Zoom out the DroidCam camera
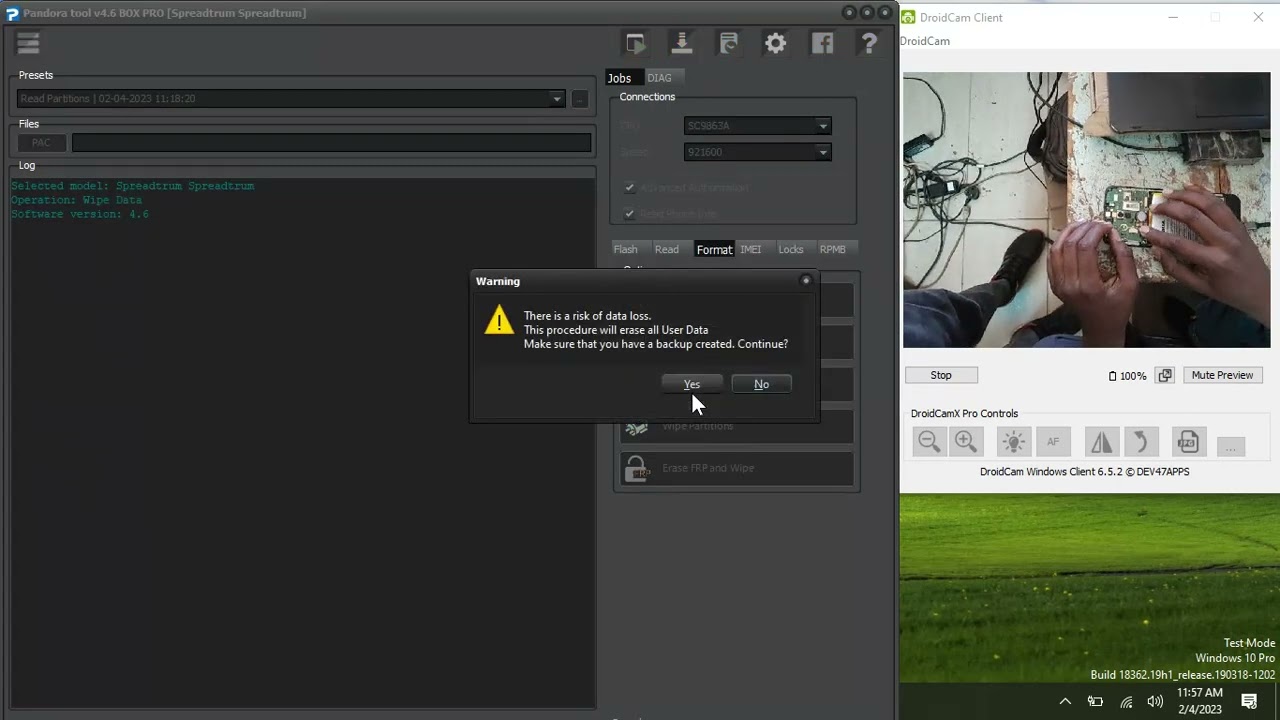 click(929, 442)
